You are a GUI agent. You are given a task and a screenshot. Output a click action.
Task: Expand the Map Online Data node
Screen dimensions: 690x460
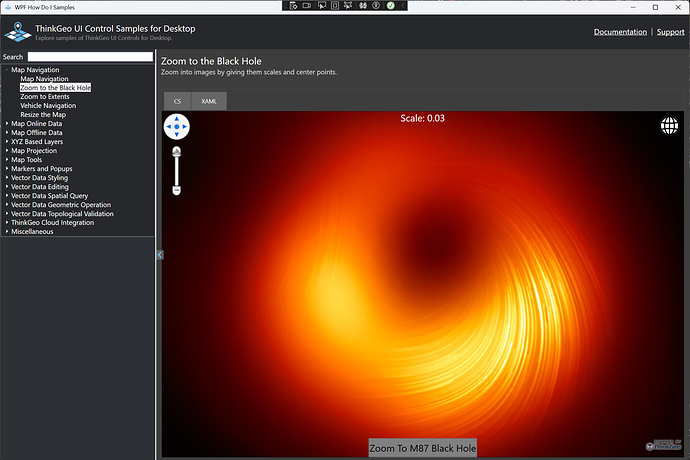pyautogui.click(x=7, y=124)
